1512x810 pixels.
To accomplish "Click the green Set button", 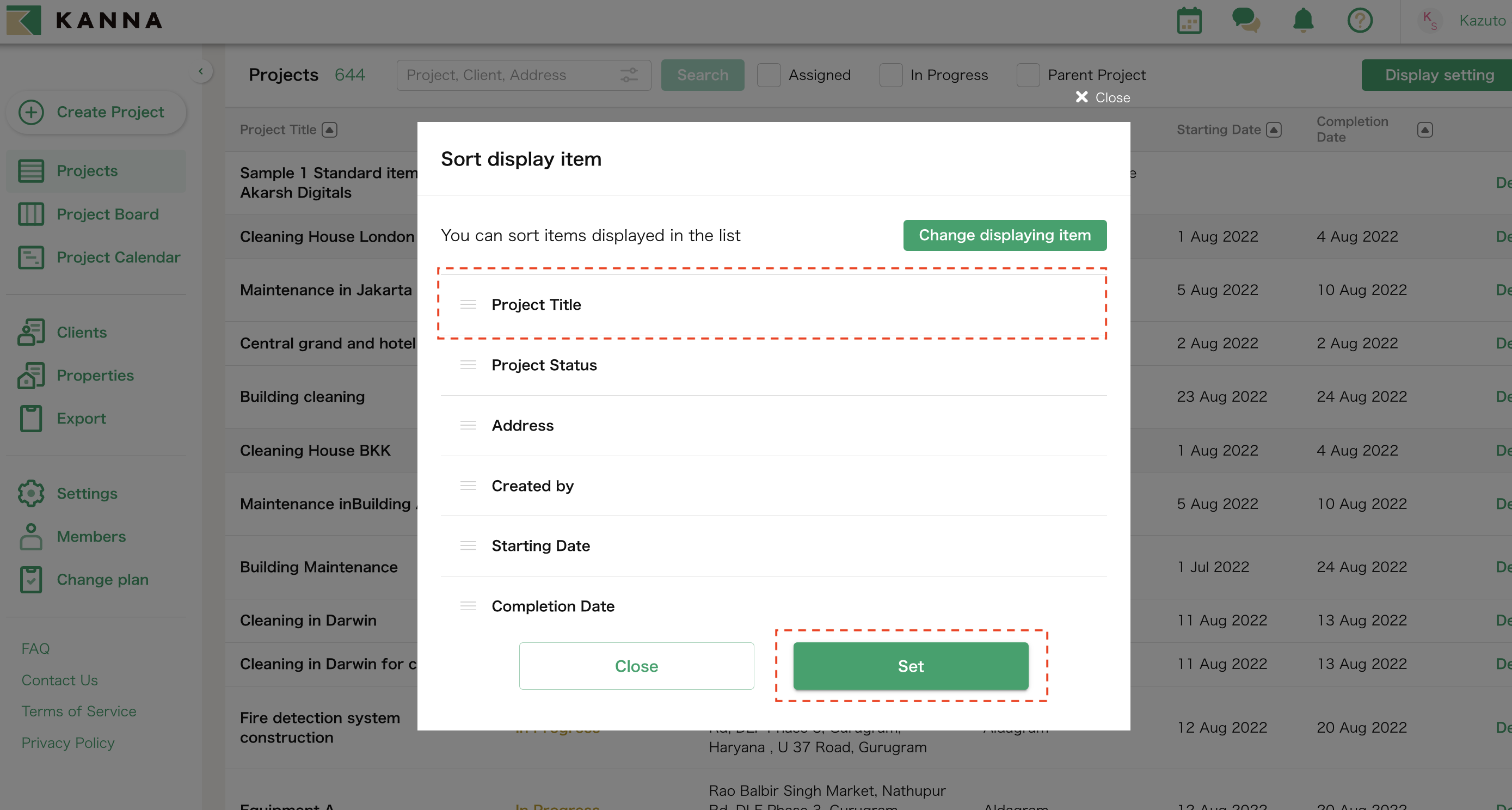I will point(911,666).
